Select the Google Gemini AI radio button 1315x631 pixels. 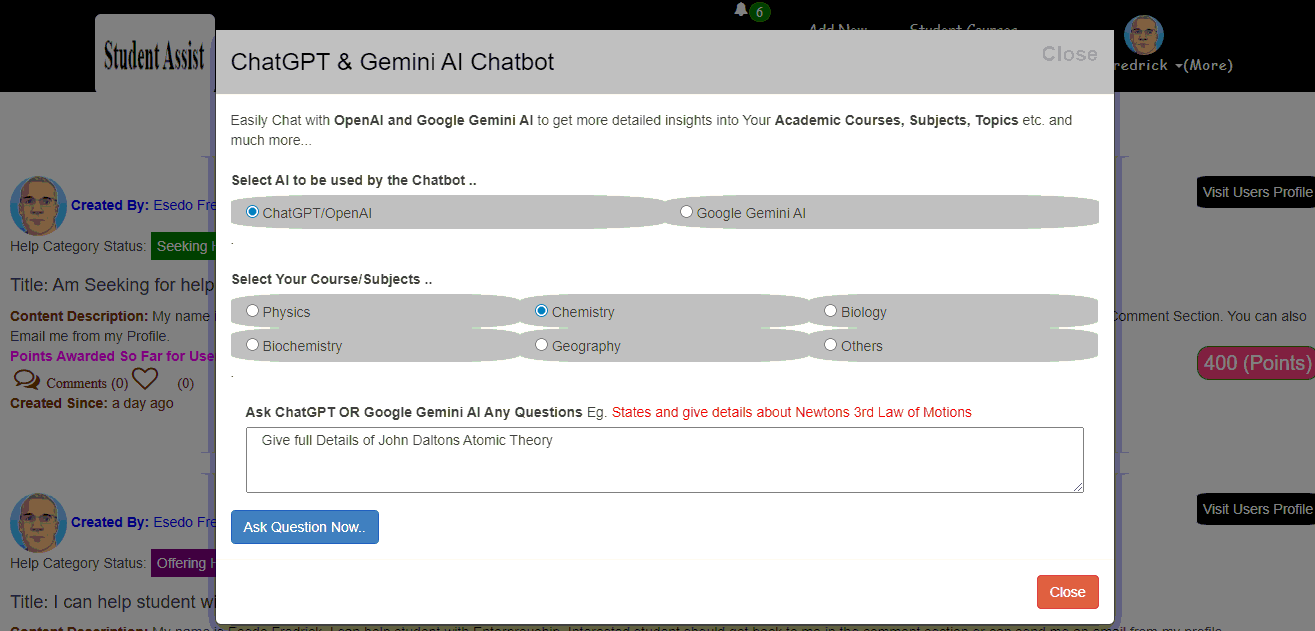[686, 212]
